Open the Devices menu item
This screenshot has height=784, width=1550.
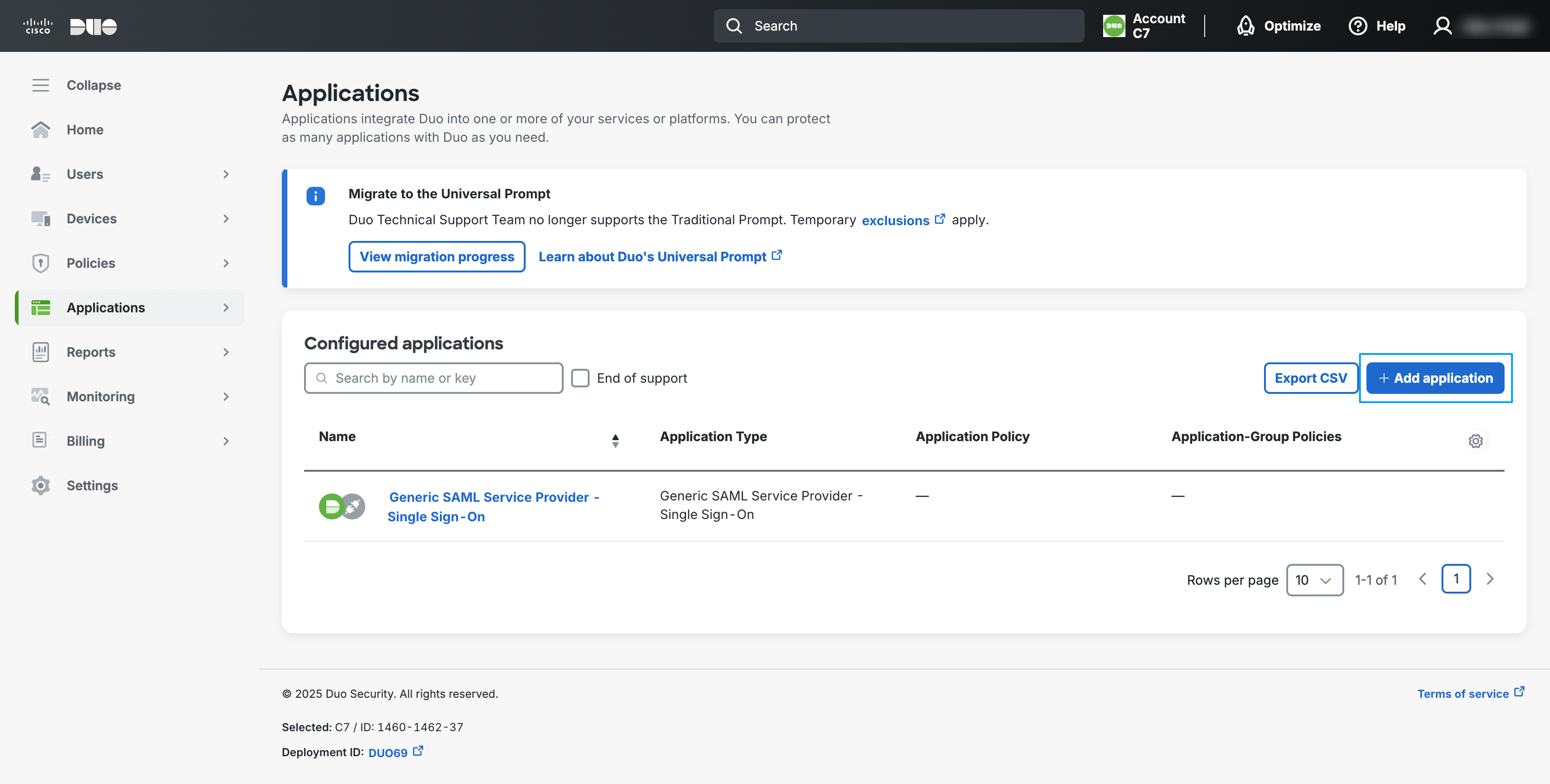click(x=91, y=218)
